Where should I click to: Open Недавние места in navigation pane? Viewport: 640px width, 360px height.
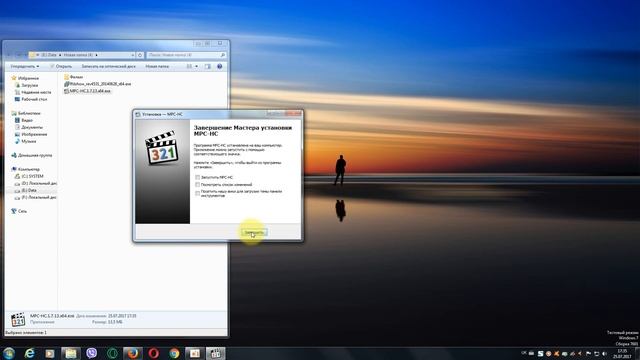(x=33, y=92)
